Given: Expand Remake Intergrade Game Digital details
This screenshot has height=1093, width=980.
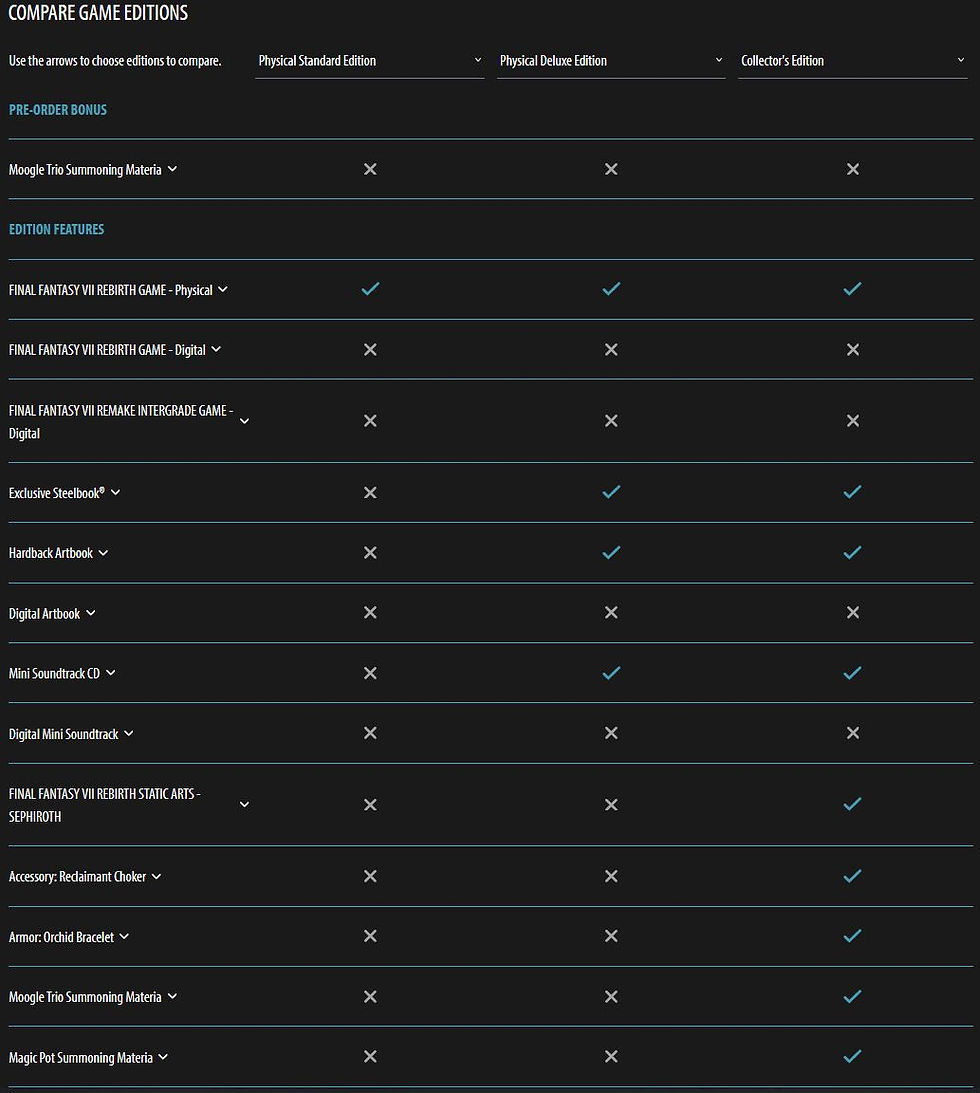Looking at the screenshot, I should [x=244, y=421].
